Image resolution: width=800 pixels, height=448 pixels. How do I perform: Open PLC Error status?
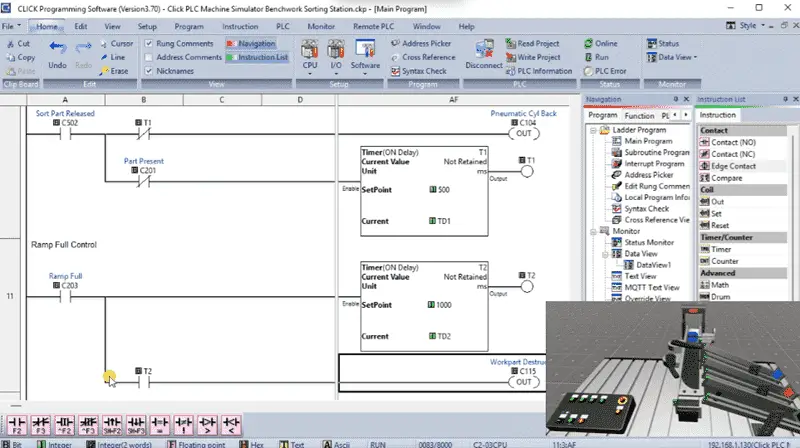click(x=605, y=71)
